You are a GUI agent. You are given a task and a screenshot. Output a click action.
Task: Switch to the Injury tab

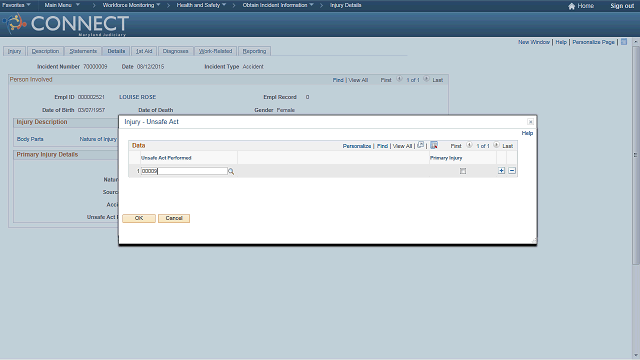(x=15, y=51)
